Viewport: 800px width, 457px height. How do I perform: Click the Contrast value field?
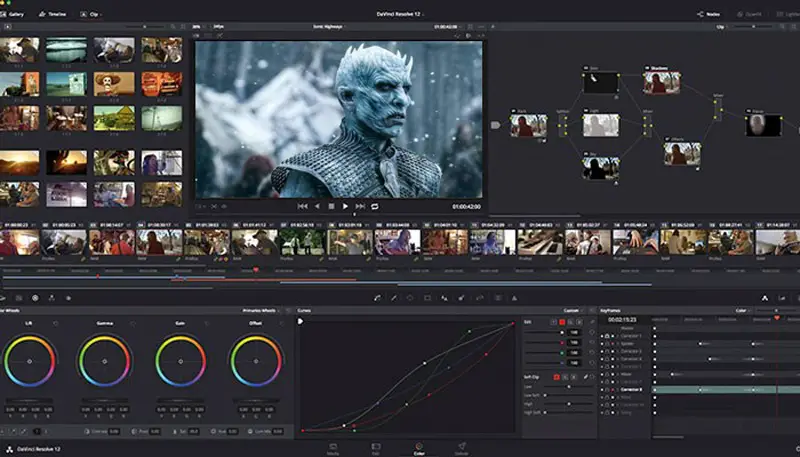click(114, 431)
